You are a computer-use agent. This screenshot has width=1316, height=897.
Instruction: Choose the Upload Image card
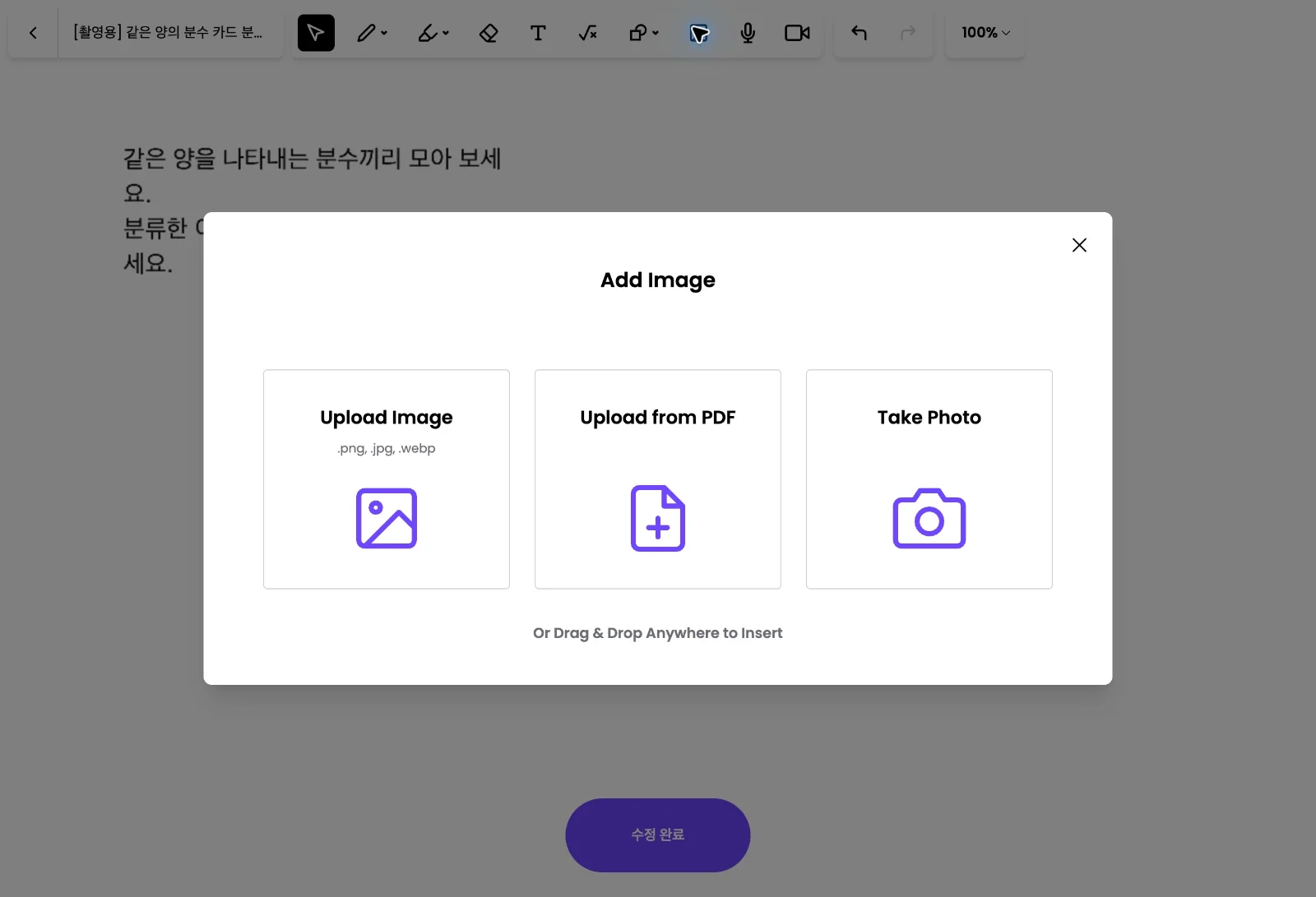(387, 479)
